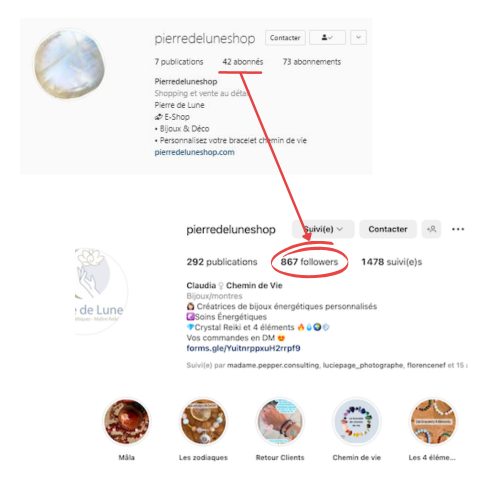The image size is (500, 500).
Task: Open the Les zodiaques story highlight
Action: tap(203, 422)
